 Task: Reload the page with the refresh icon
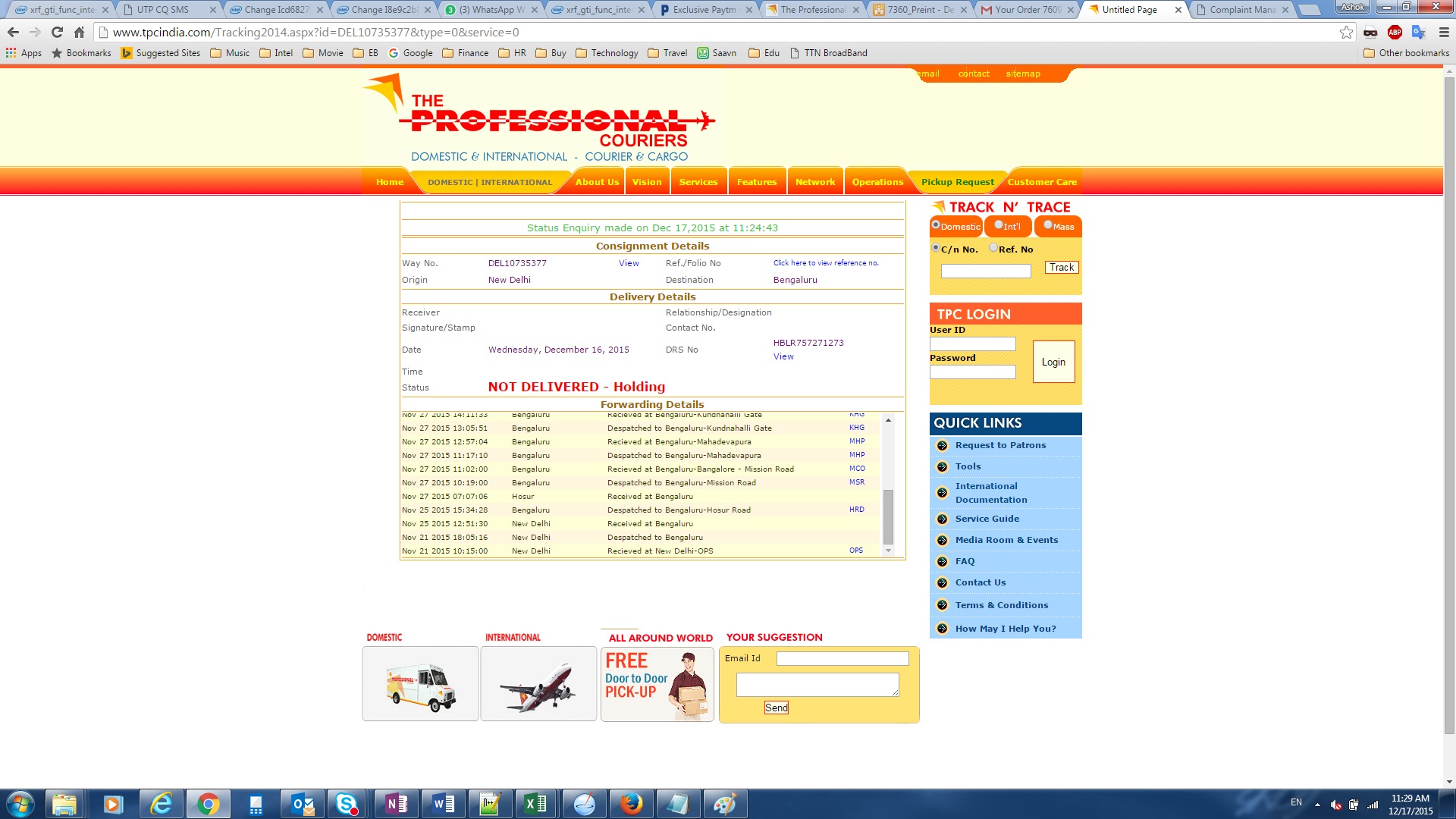pos(57,33)
